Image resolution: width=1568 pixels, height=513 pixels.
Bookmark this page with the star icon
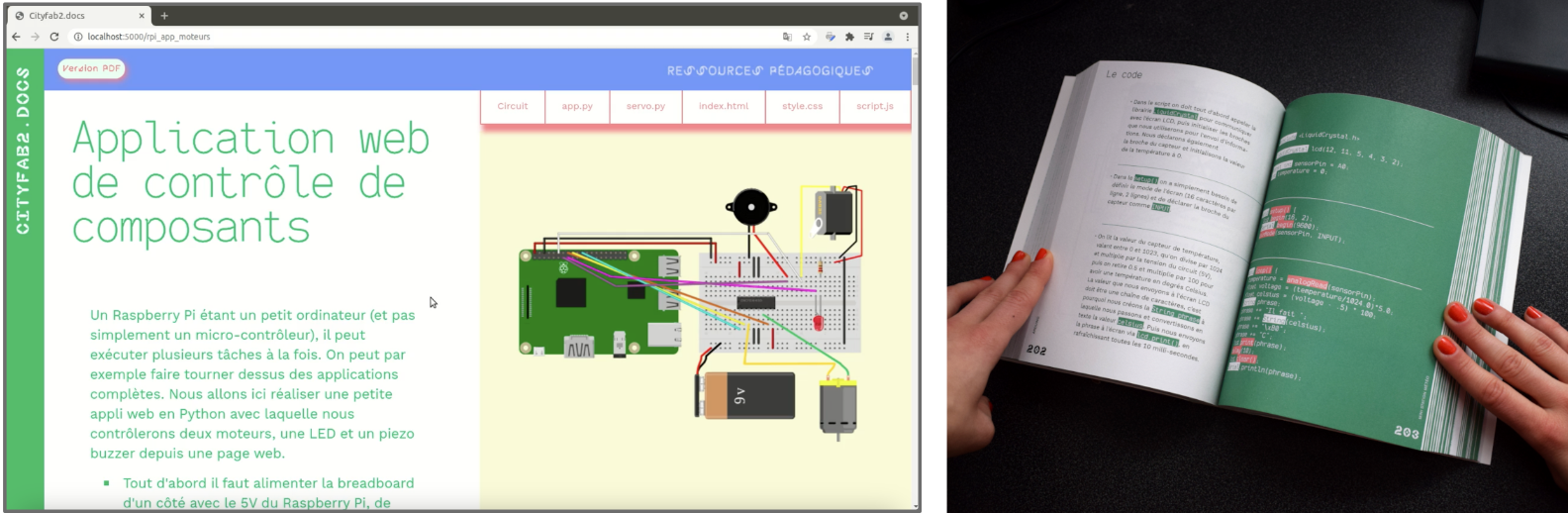pyautogui.click(x=807, y=37)
